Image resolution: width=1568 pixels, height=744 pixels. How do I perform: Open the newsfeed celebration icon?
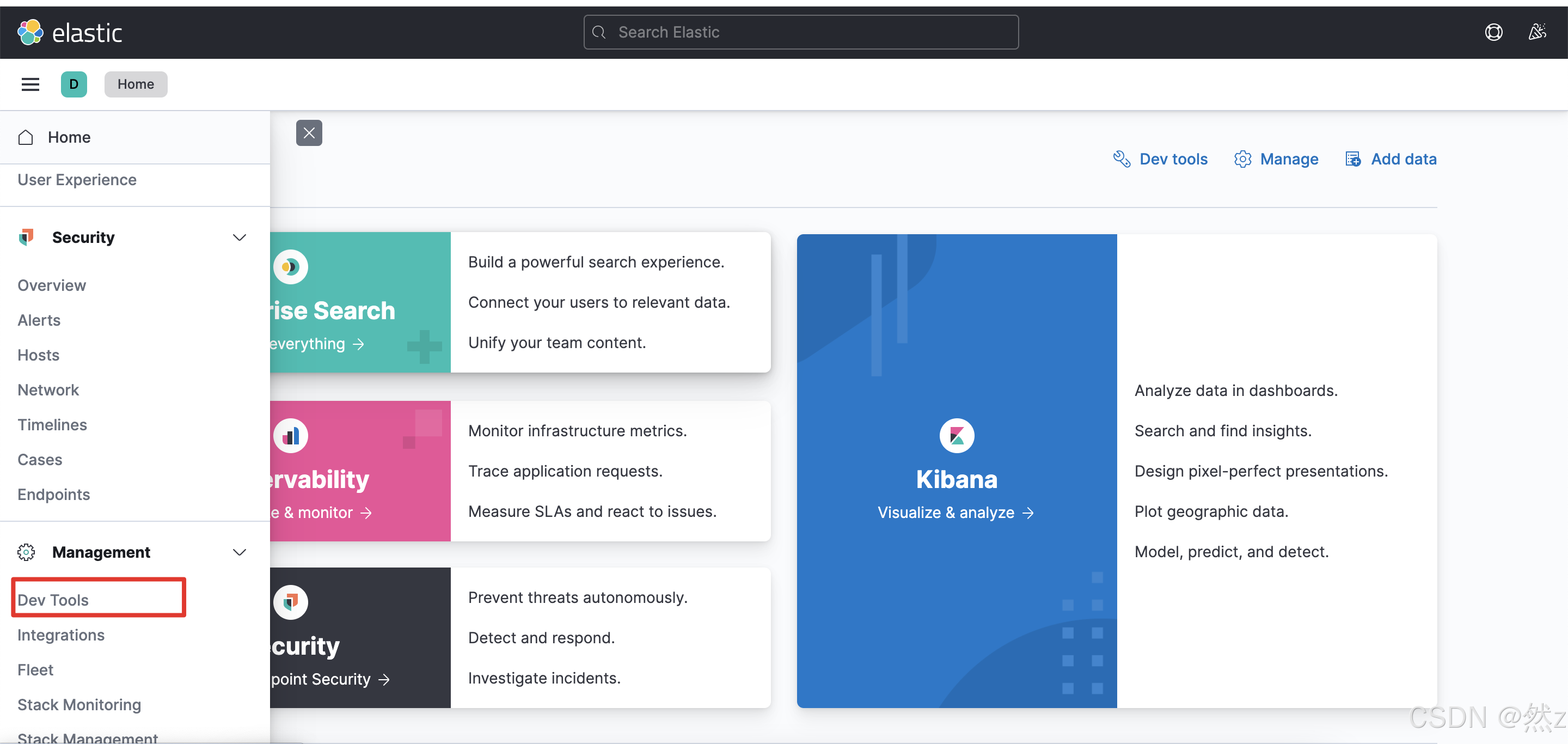coord(1537,32)
